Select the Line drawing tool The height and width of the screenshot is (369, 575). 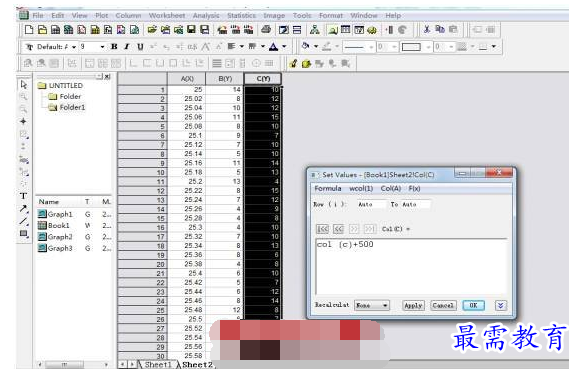click(23, 221)
